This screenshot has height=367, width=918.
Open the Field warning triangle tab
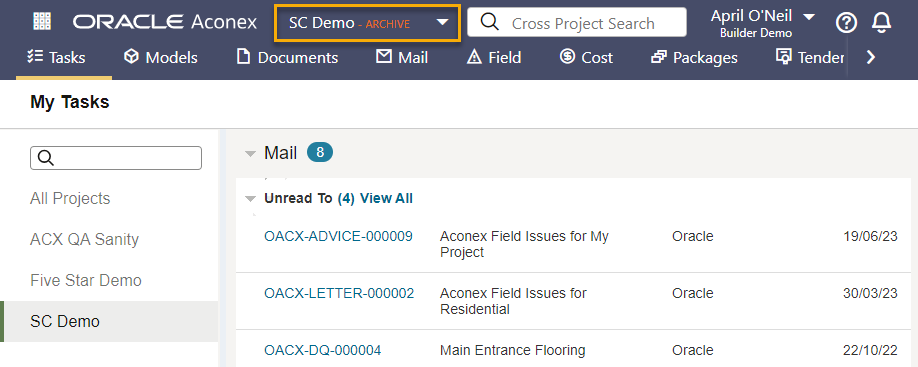pyautogui.click(x=494, y=57)
